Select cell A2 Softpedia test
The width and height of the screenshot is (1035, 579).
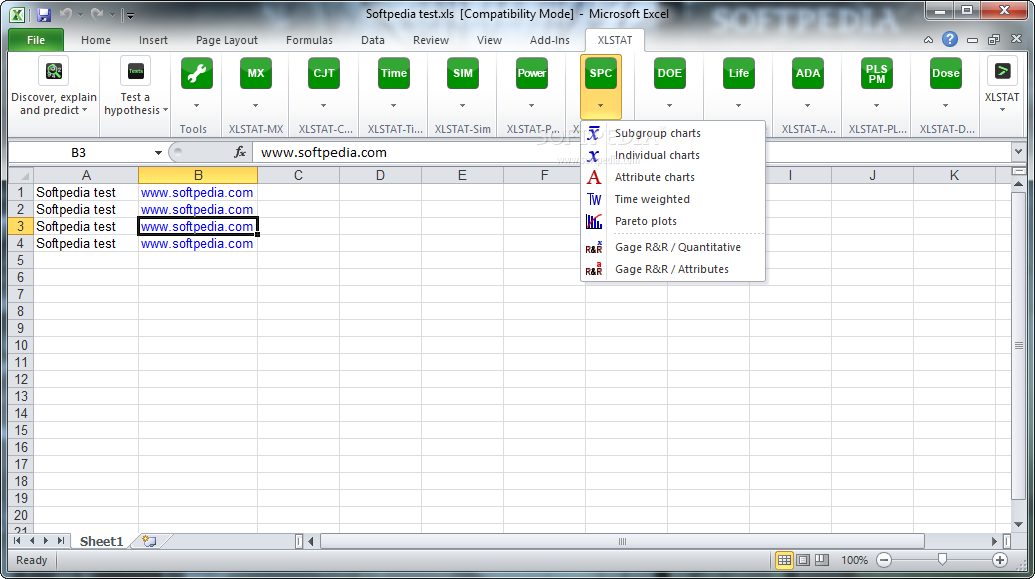pos(86,209)
